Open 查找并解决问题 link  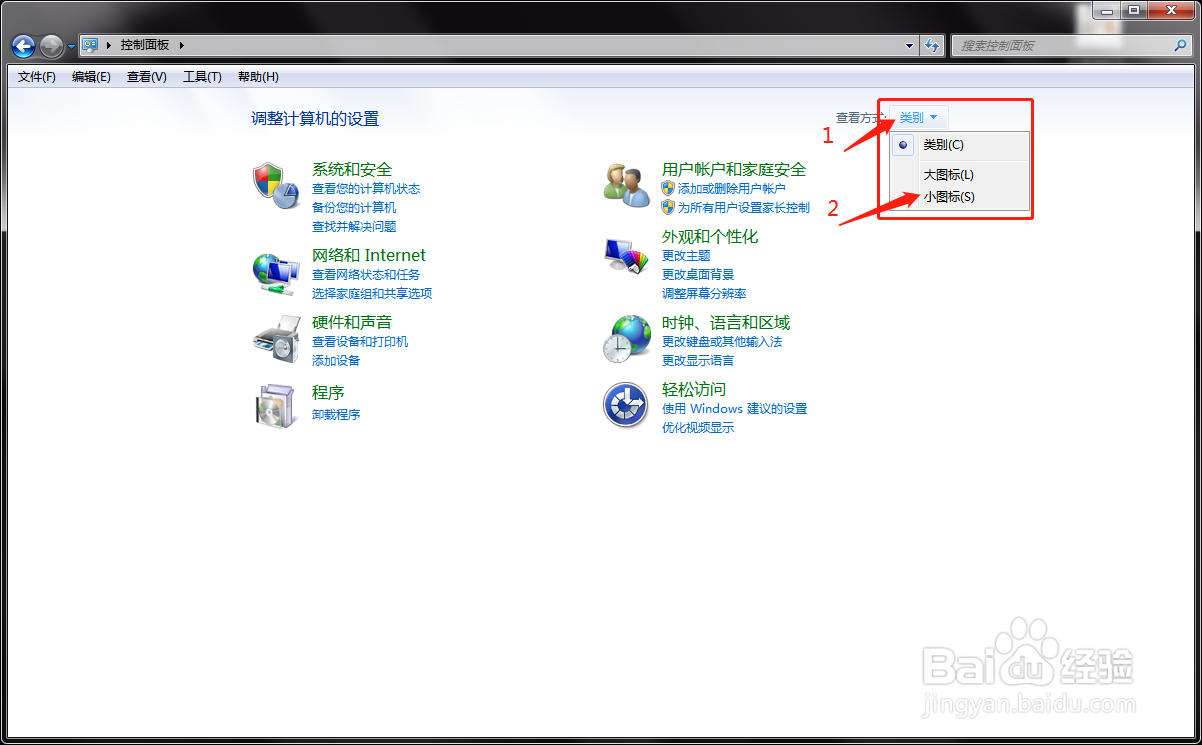[354, 226]
